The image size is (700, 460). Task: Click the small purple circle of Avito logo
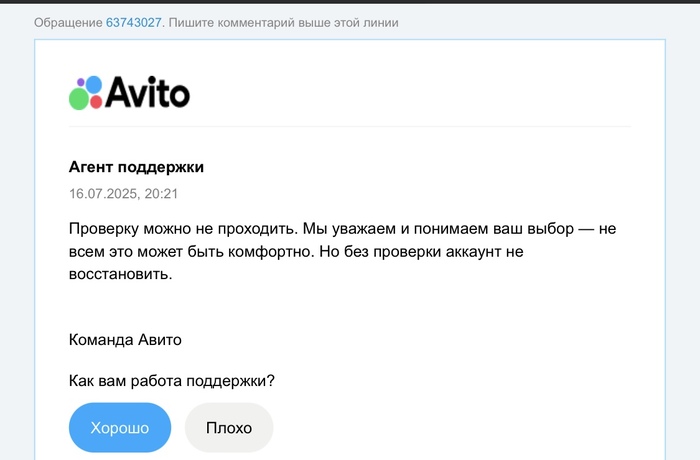82,81
